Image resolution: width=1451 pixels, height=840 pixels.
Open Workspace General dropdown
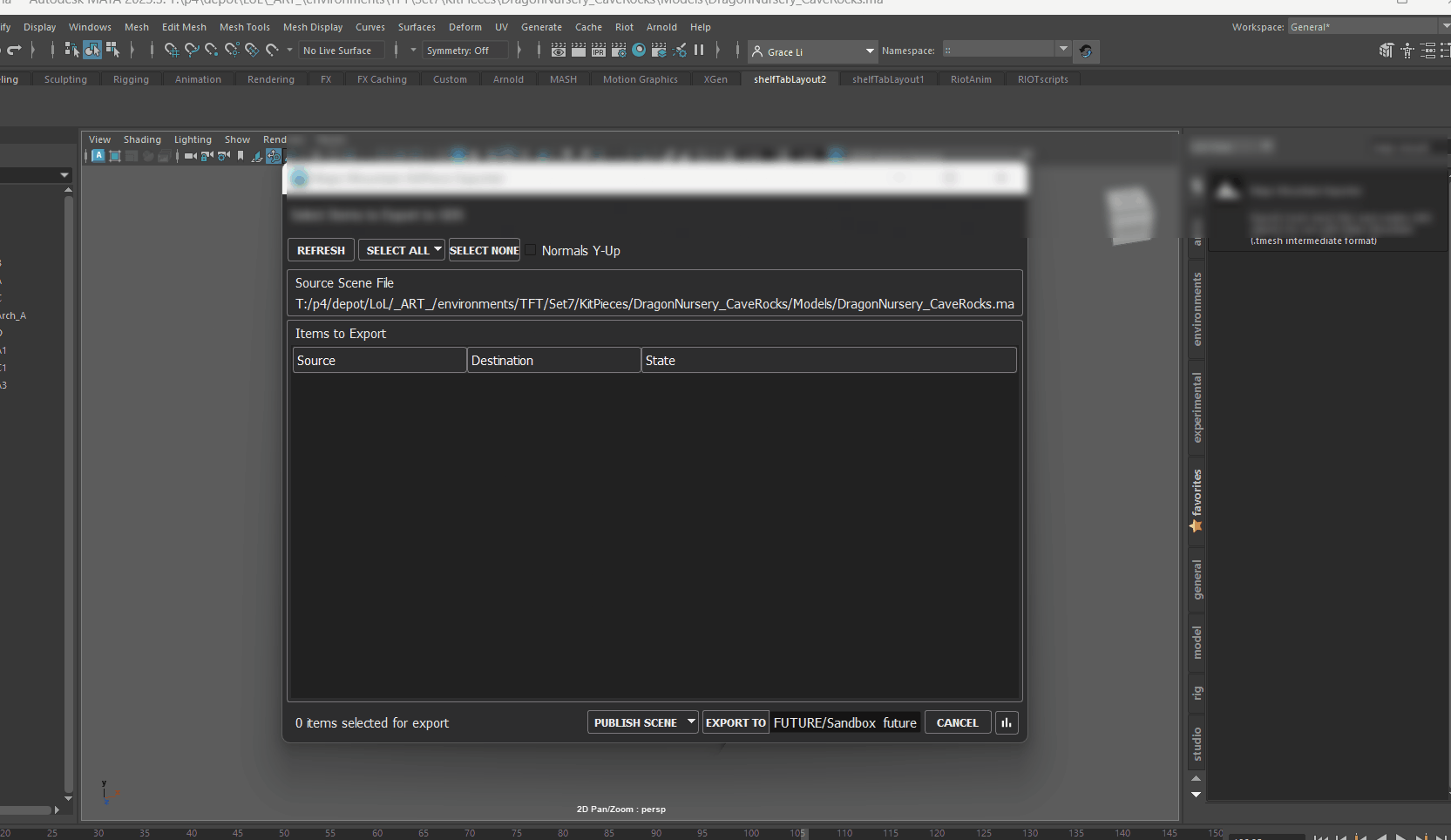(1369, 27)
